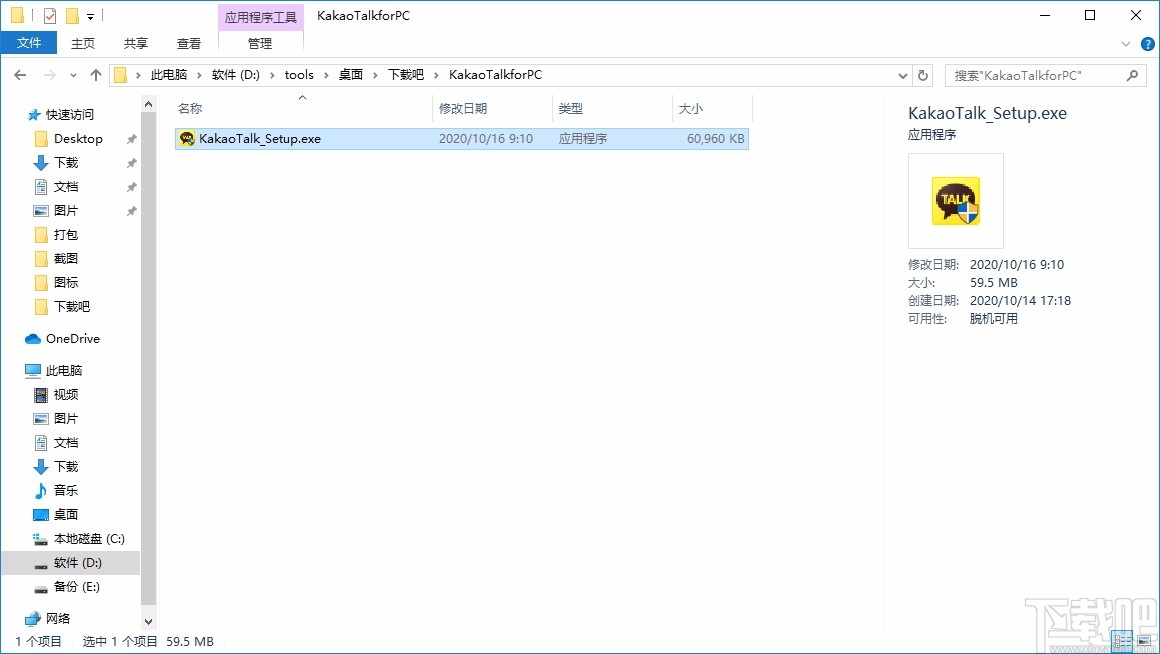Select 软件 (D:) drive in navigation pane
The image size is (1160, 654).
[78, 563]
